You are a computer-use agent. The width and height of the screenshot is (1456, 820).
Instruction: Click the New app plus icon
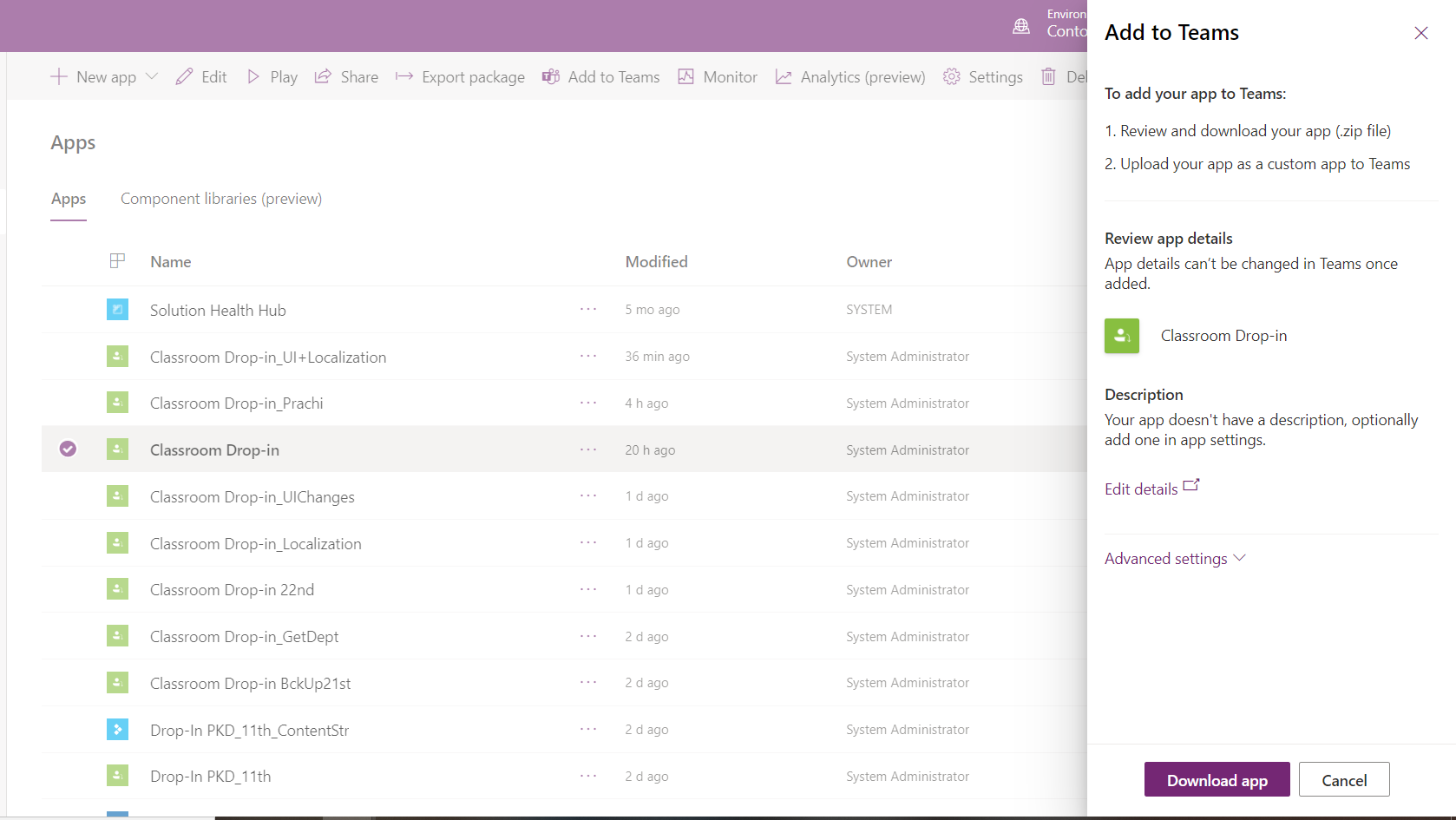(58, 76)
